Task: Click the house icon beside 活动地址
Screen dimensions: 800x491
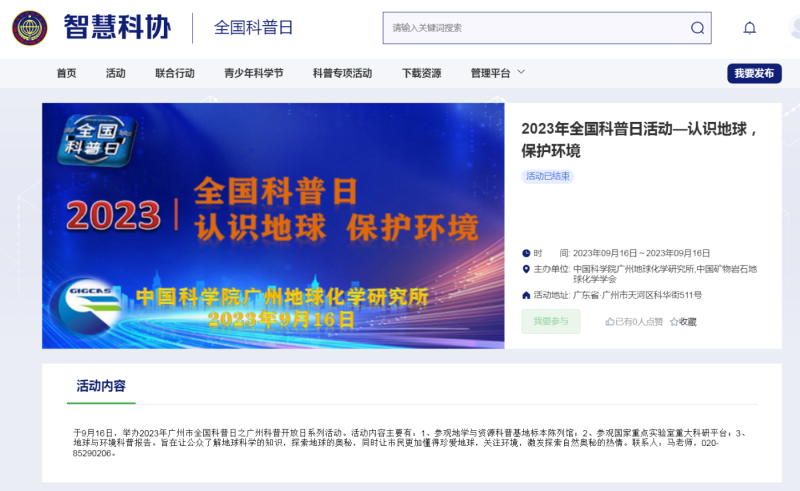Action: [526, 295]
